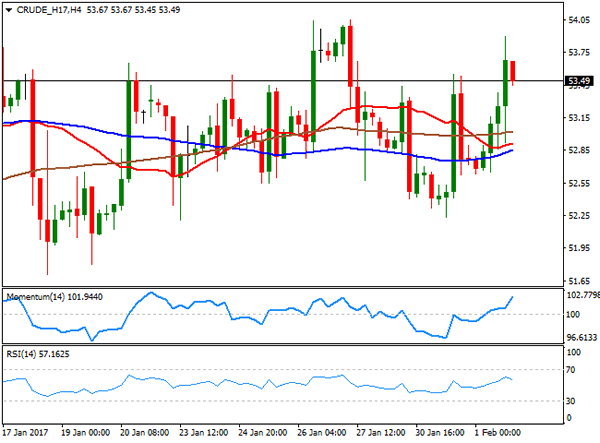Click the 102.7798 momentum scale value
Viewport: 600px width, 443px height.
(582, 295)
